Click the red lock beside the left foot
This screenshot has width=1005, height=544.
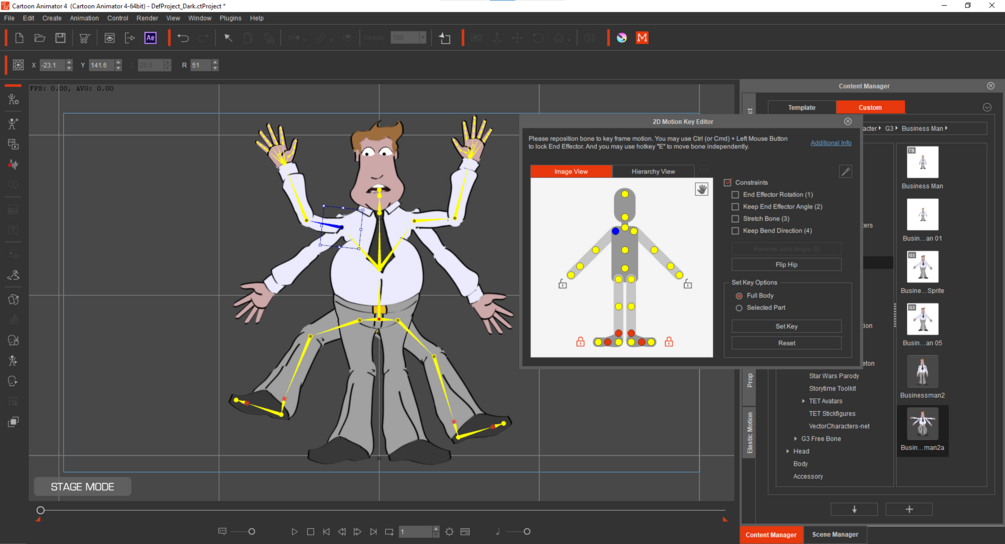(580, 342)
